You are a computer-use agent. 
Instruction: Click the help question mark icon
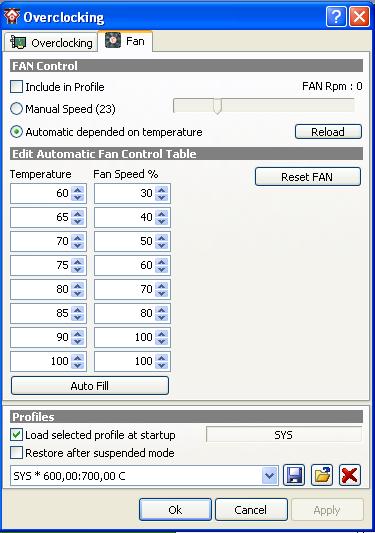pos(336,16)
